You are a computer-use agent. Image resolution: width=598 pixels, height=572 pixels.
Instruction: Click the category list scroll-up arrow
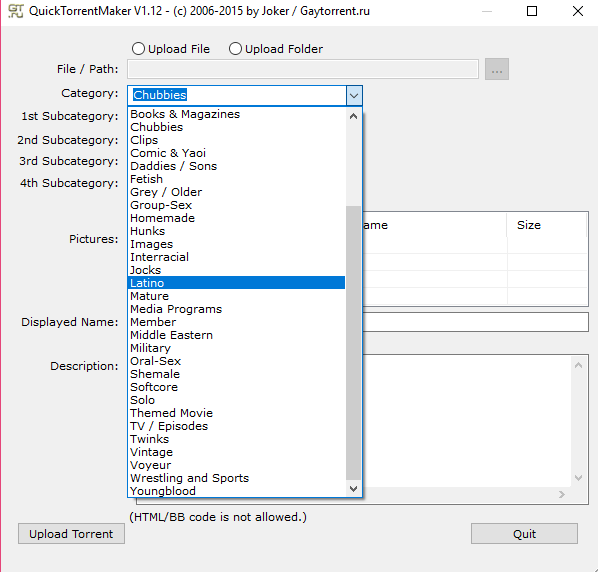354,116
